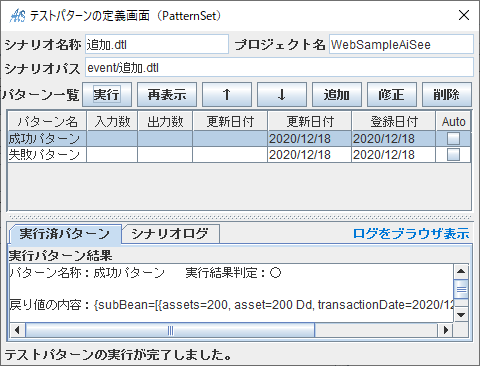Toggle Auto checkbox for 失敗パターン row
480x366 pixels.
click(453, 154)
